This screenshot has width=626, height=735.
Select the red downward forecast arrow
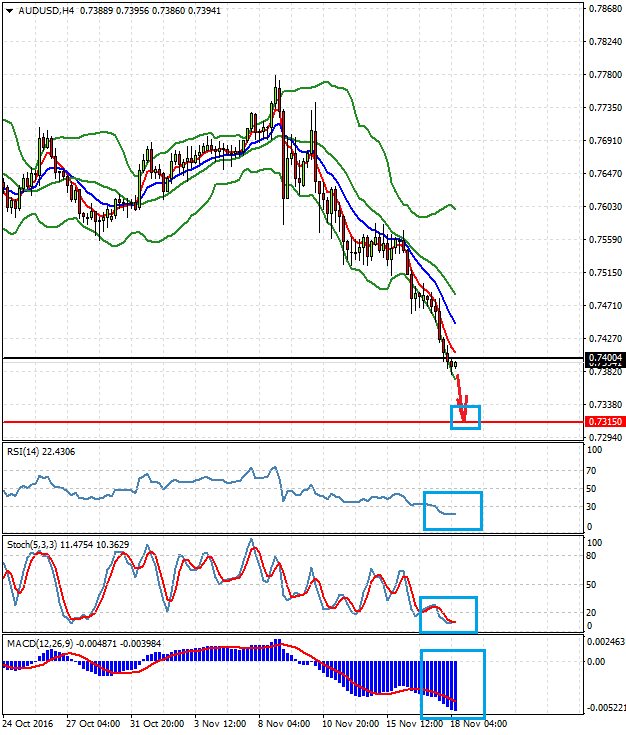(x=461, y=395)
